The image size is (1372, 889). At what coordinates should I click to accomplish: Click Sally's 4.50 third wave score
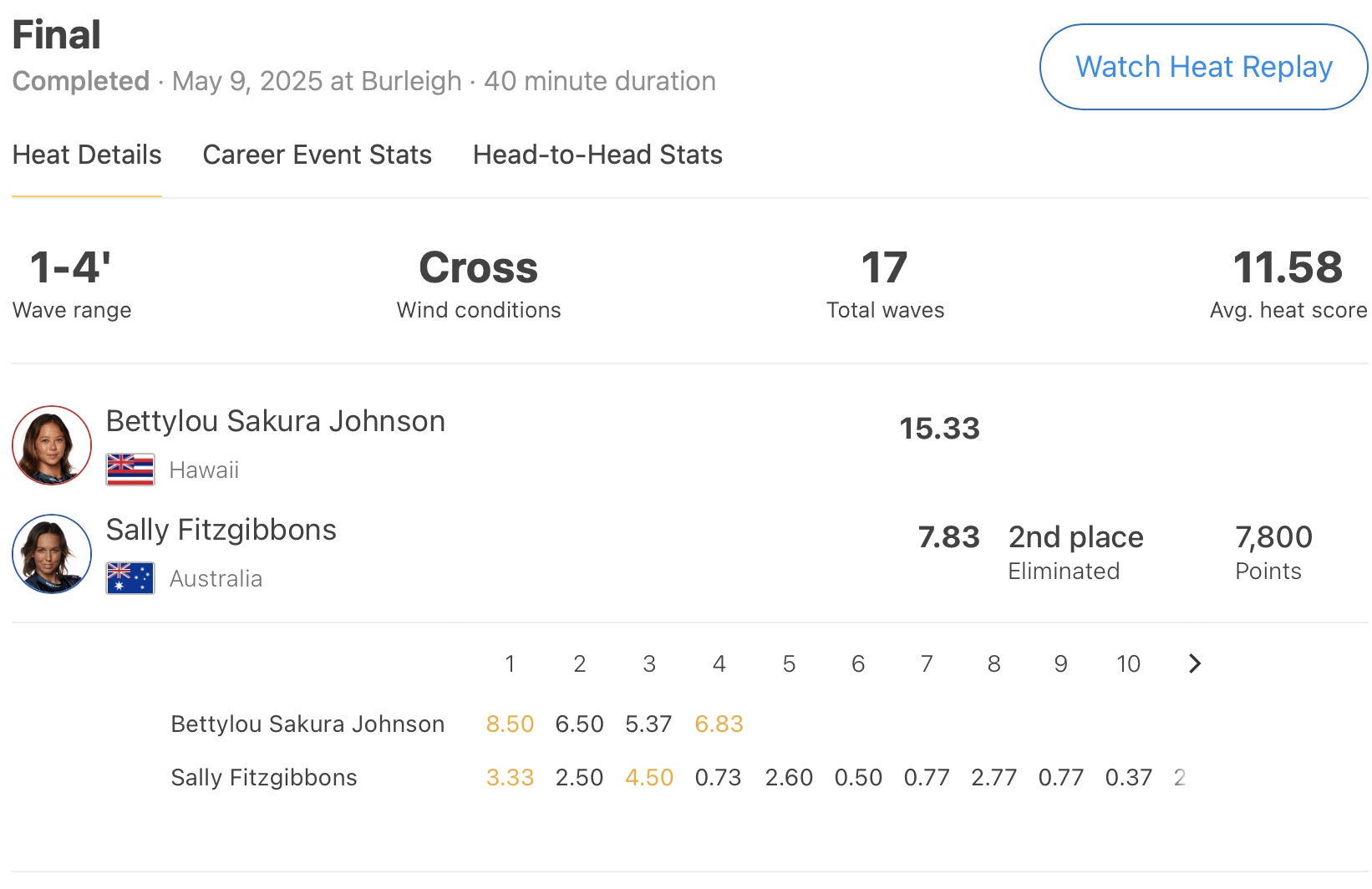(x=649, y=777)
